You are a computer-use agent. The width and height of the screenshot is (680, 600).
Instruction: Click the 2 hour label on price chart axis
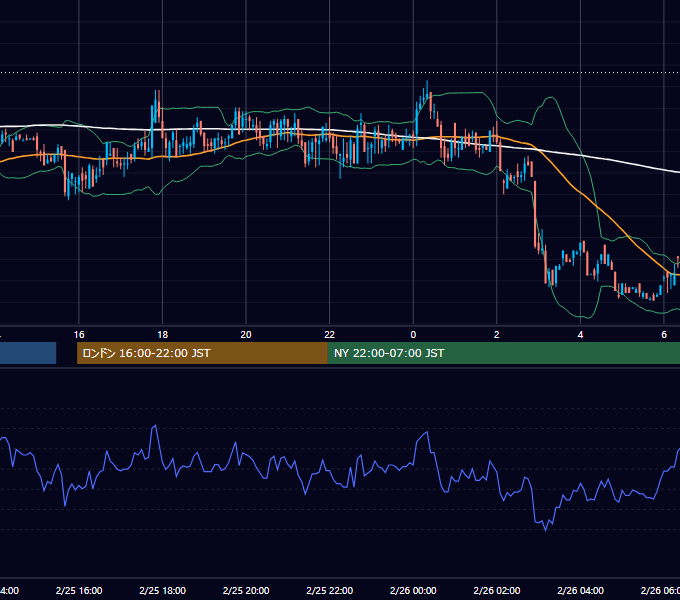tap(497, 335)
